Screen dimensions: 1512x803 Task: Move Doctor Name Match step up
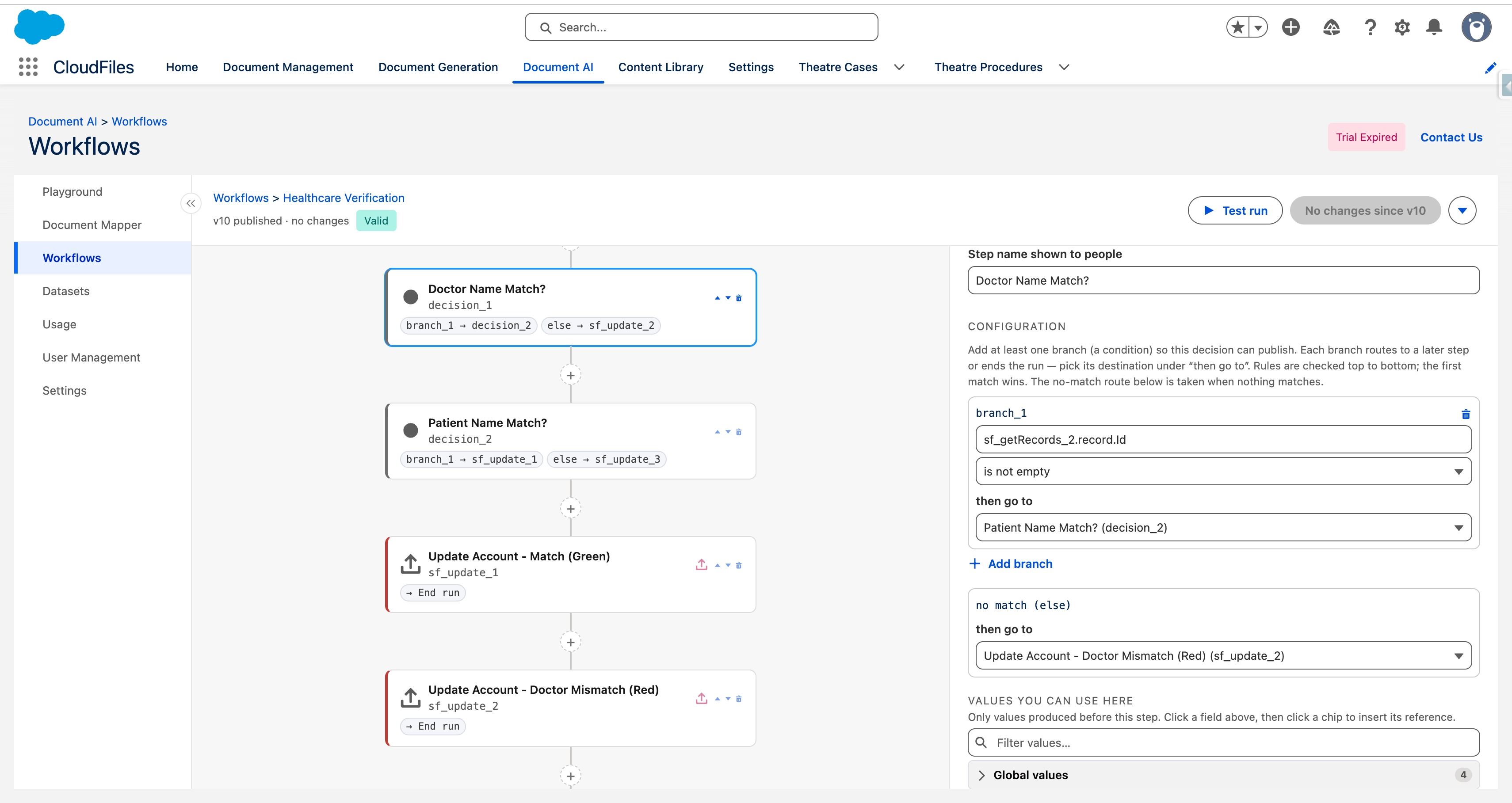point(717,298)
